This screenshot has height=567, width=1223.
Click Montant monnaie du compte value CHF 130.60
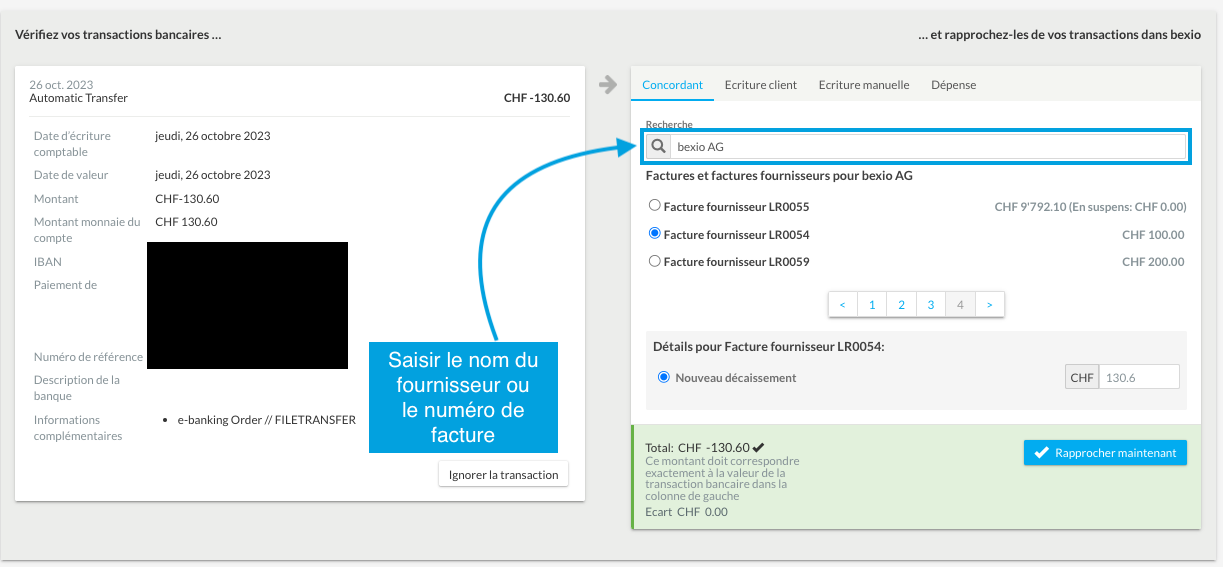187,222
